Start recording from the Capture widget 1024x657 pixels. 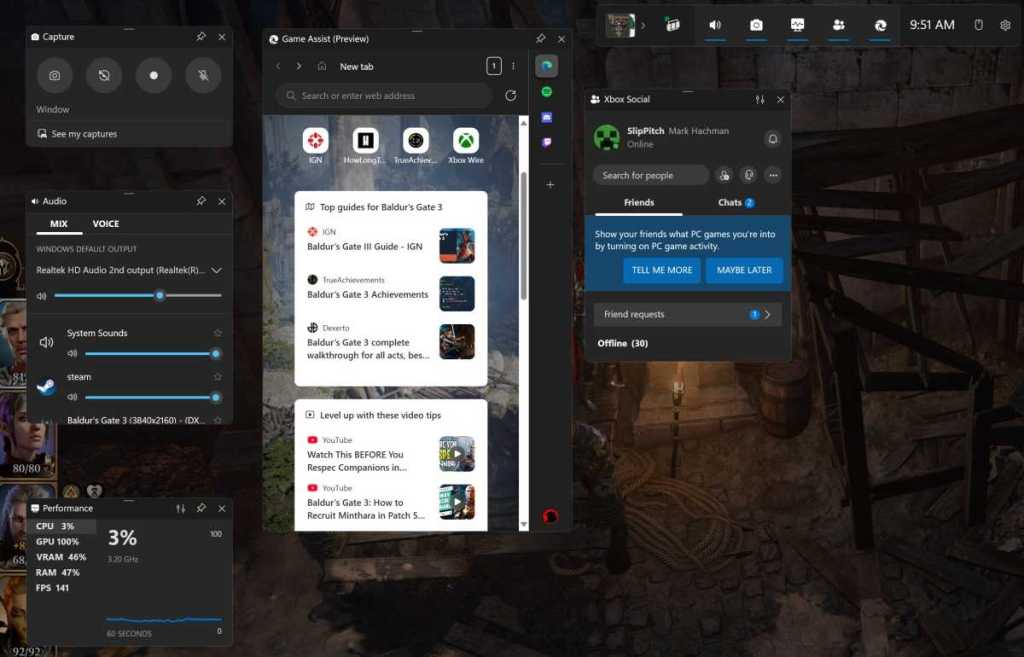(154, 75)
